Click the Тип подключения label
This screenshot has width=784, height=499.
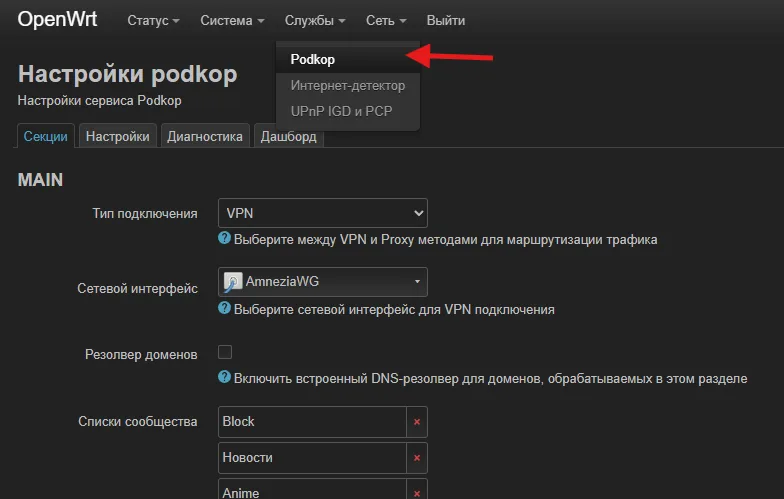[145, 214]
